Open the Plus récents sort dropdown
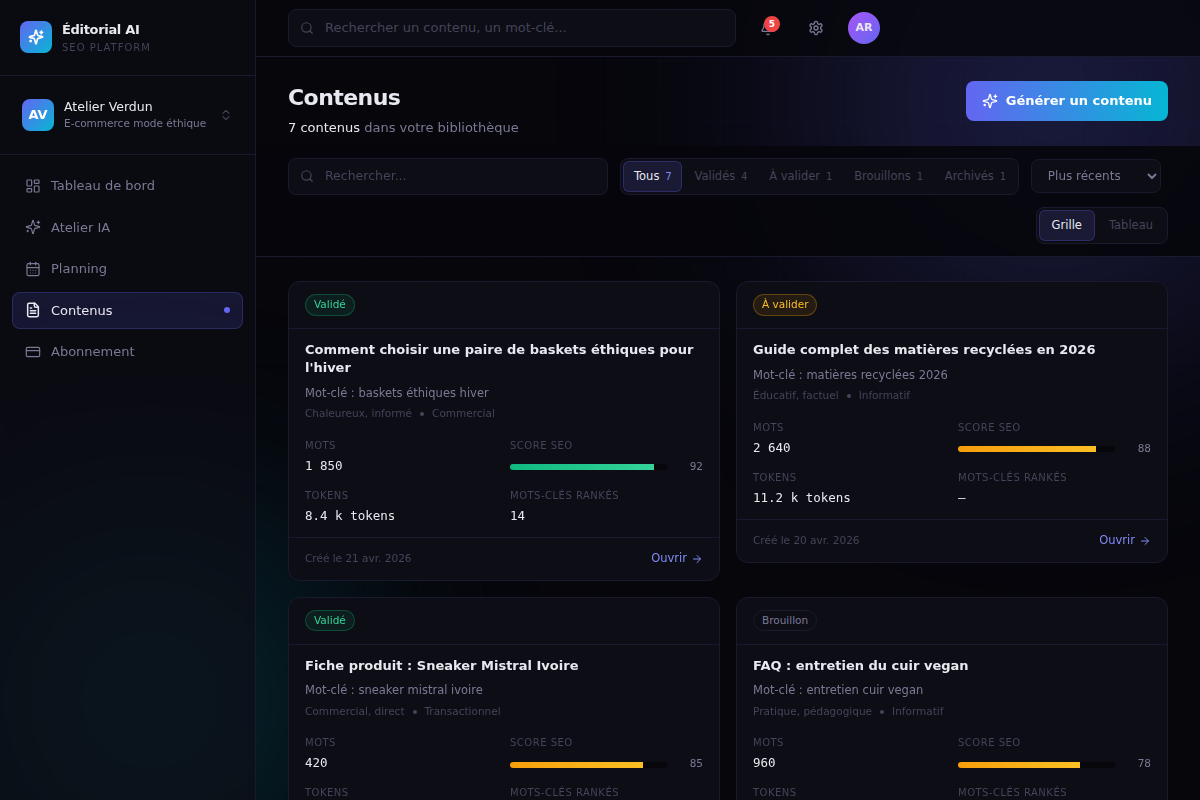The height and width of the screenshot is (800, 1200). pyautogui.click(x=1096, y=176)
